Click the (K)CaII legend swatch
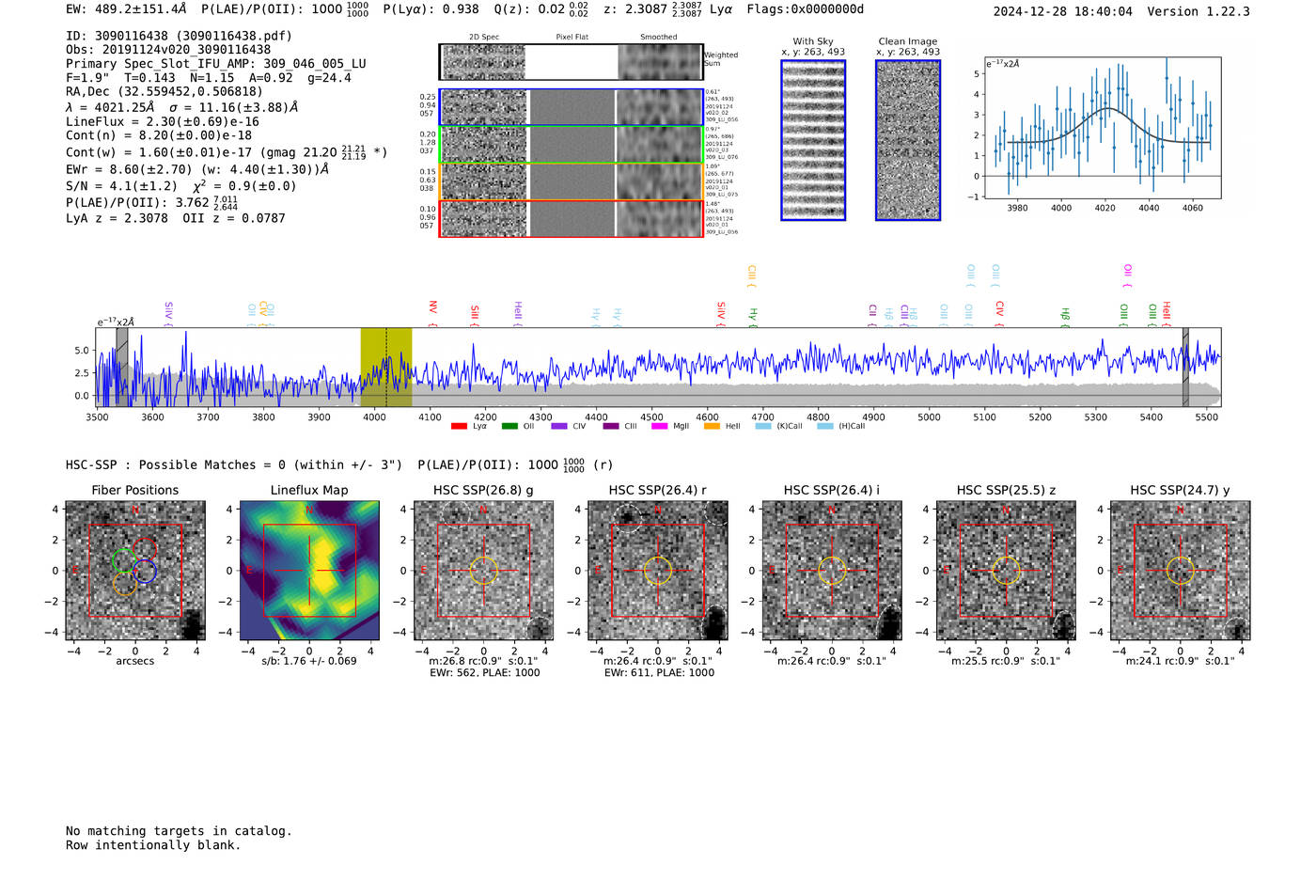The width and height of the screenshot is (1316, 896). pyautogui.click(x=763, y=426)
